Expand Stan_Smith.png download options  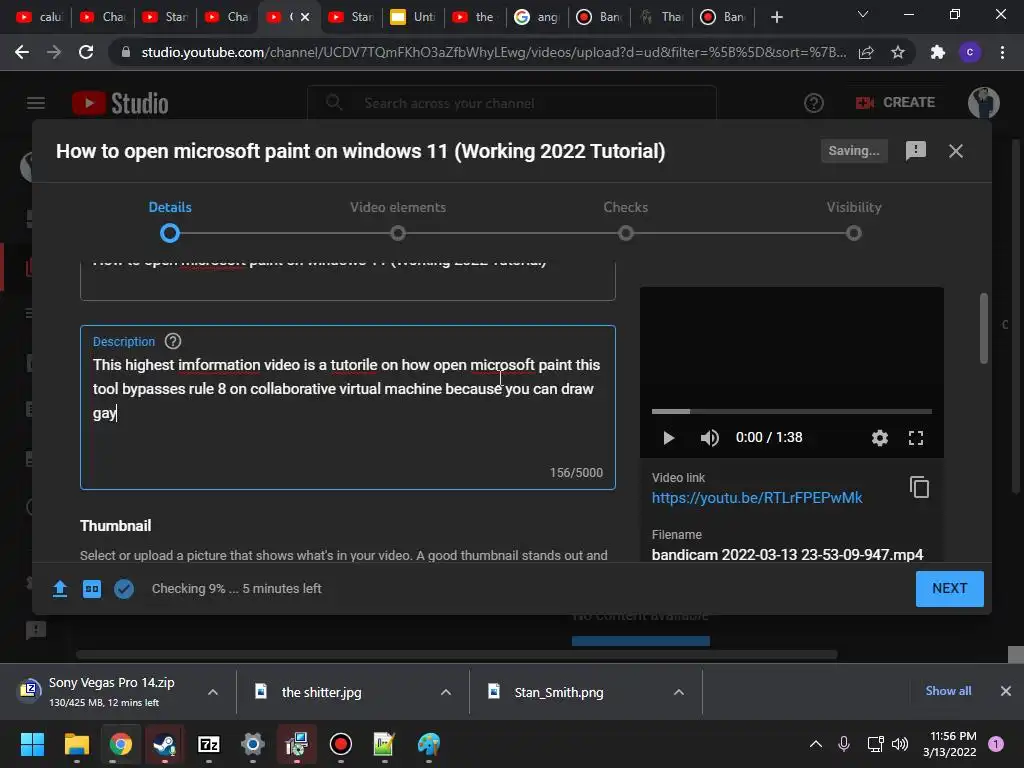tap(679, 692)
